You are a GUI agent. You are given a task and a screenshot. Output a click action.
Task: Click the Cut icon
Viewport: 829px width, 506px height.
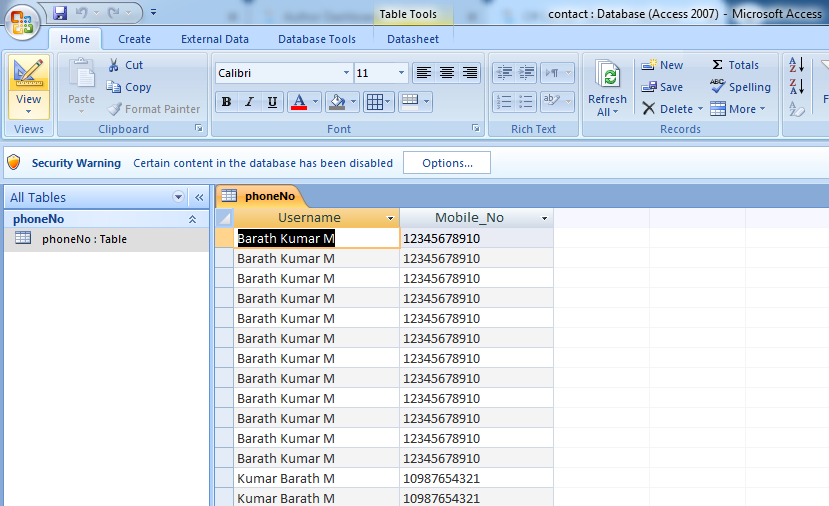click(113, 65)
